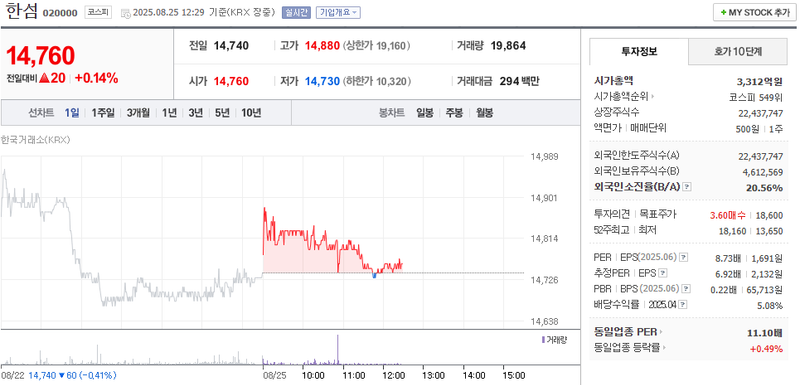
Task: Select the 10년 line chart period
Action: (x=251, y=113)
